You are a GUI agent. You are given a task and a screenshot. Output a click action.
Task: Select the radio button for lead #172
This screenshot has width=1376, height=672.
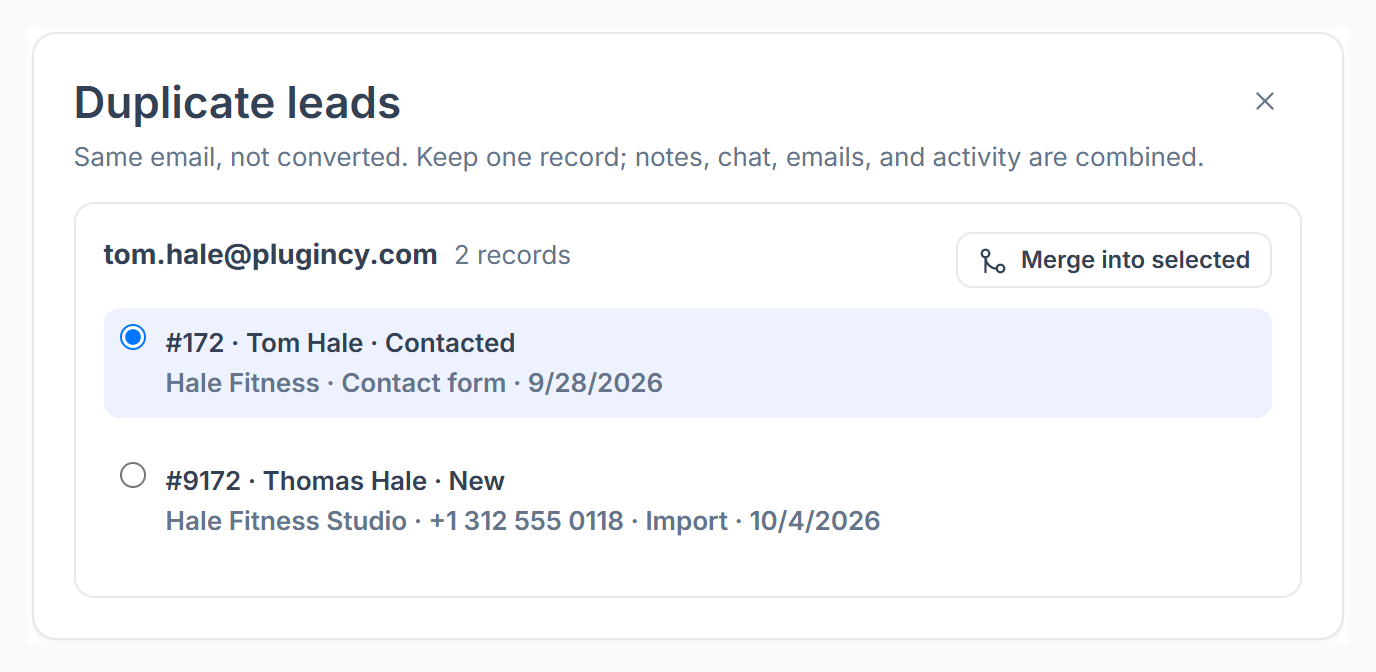(x=133, y=337)
